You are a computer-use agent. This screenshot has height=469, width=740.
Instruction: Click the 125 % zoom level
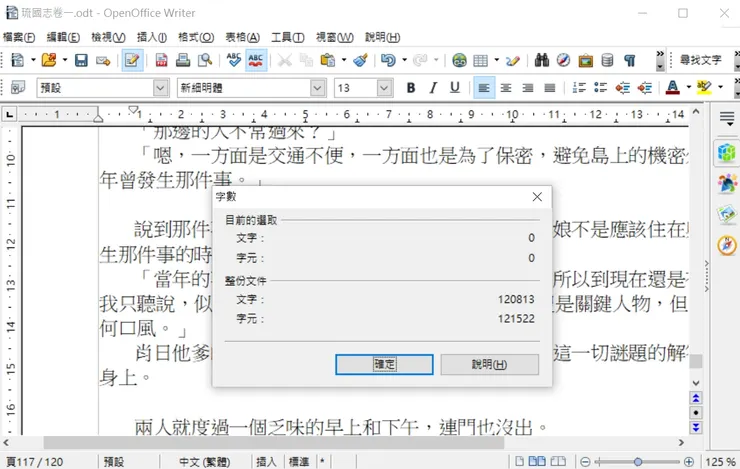721,462
